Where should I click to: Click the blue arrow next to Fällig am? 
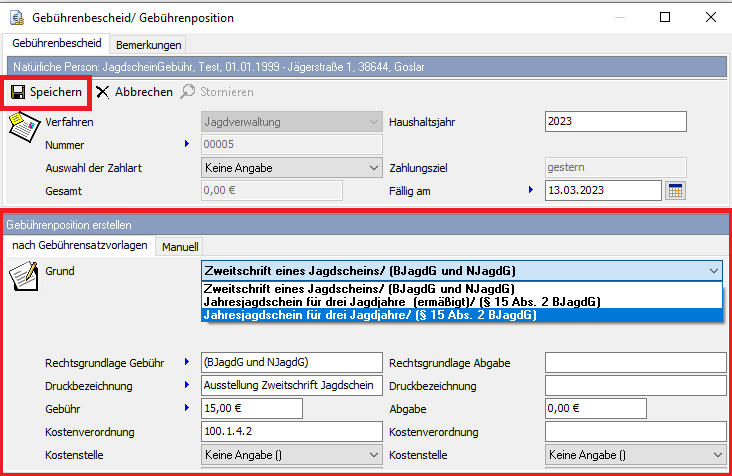point(531,190)
